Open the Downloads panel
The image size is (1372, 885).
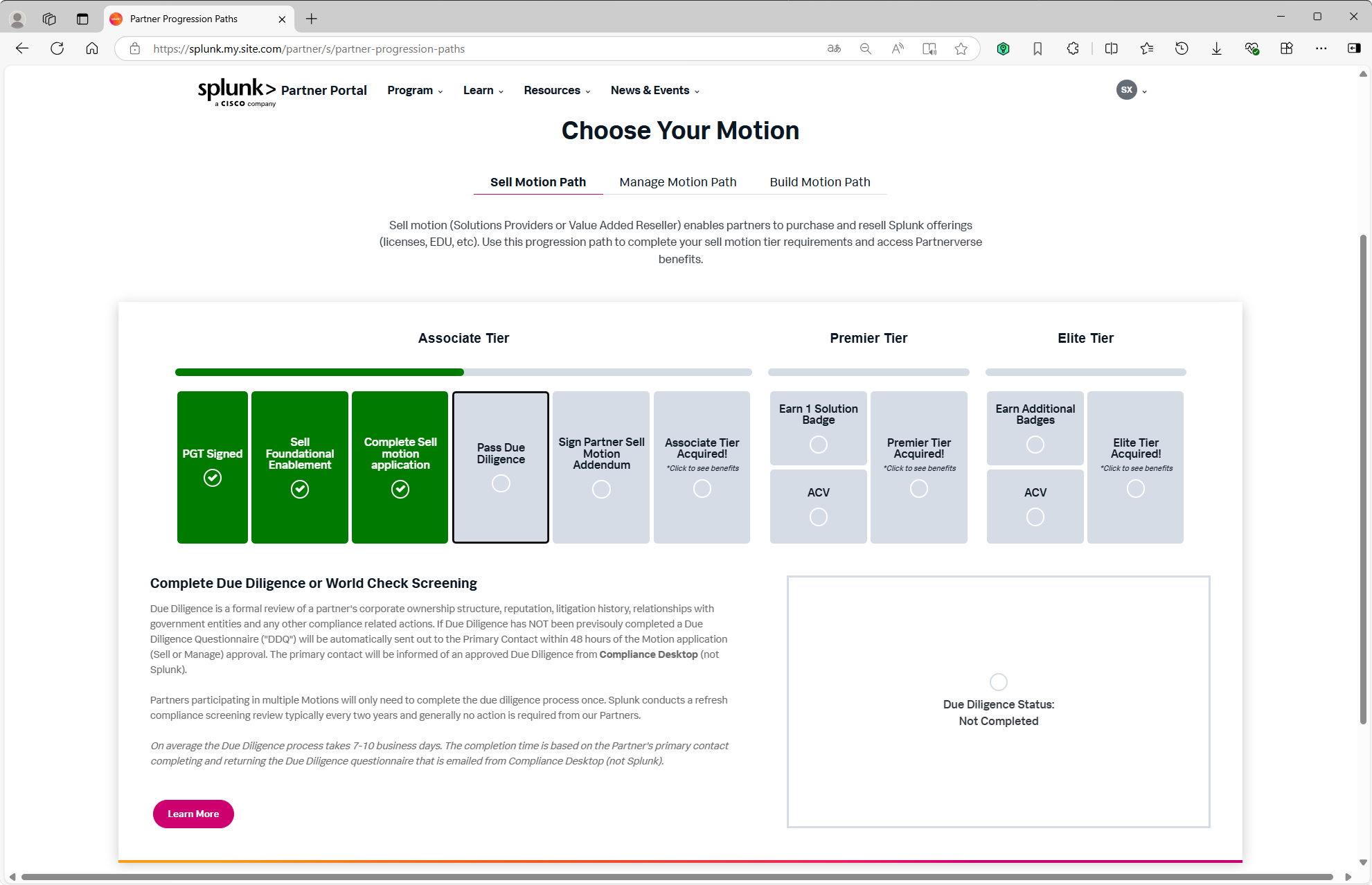pyautogui.click(x=1216, y=48)
